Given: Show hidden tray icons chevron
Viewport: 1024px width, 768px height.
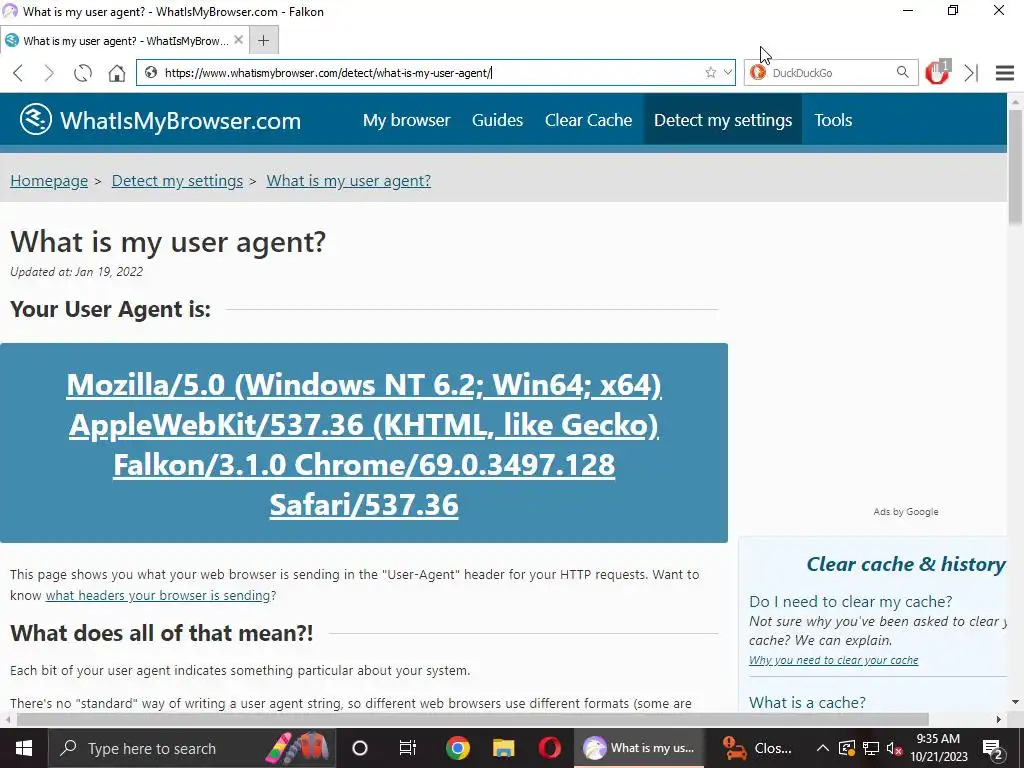Looking at the screenshot, I should pos(822,748).
